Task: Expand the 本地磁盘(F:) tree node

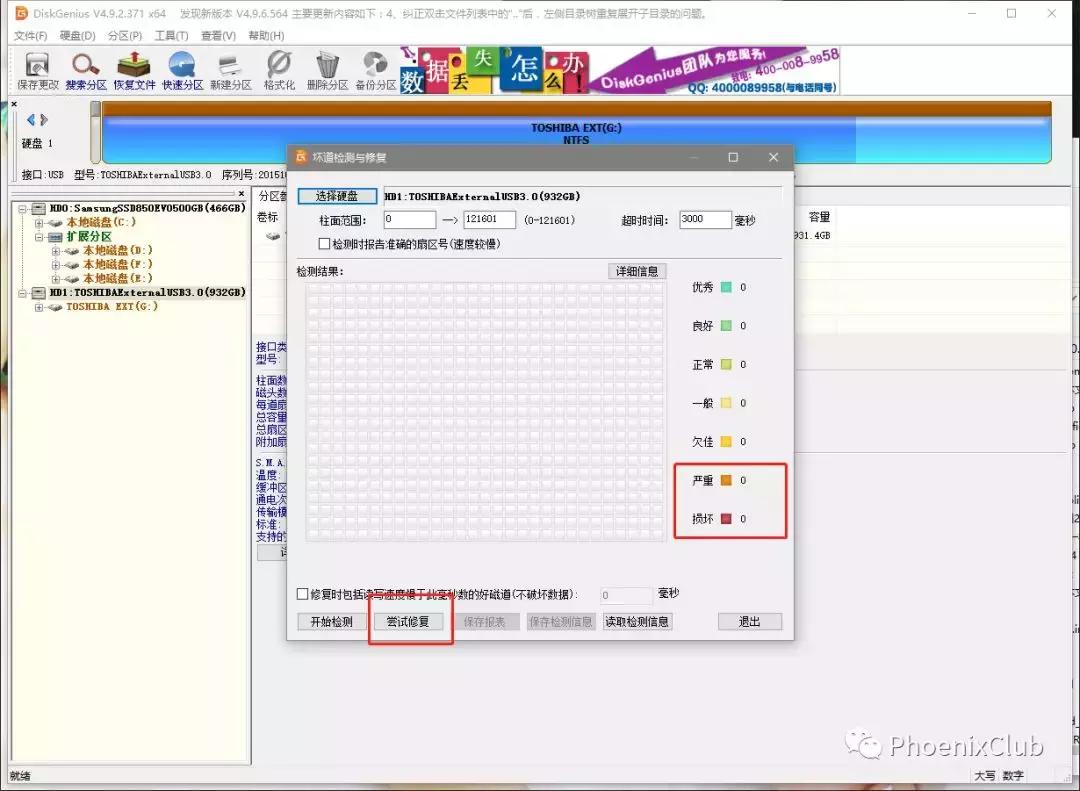Action: click(55, 265)
